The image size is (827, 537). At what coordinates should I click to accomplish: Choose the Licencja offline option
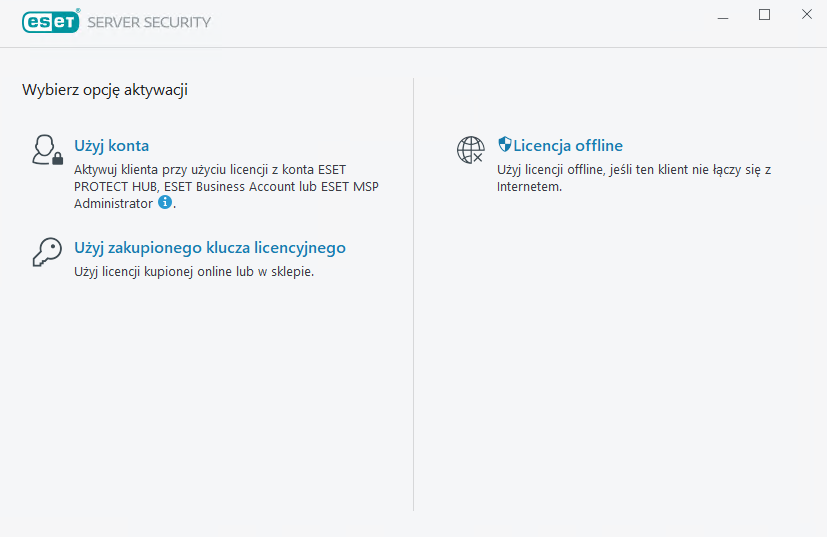(x=568, y=146)
